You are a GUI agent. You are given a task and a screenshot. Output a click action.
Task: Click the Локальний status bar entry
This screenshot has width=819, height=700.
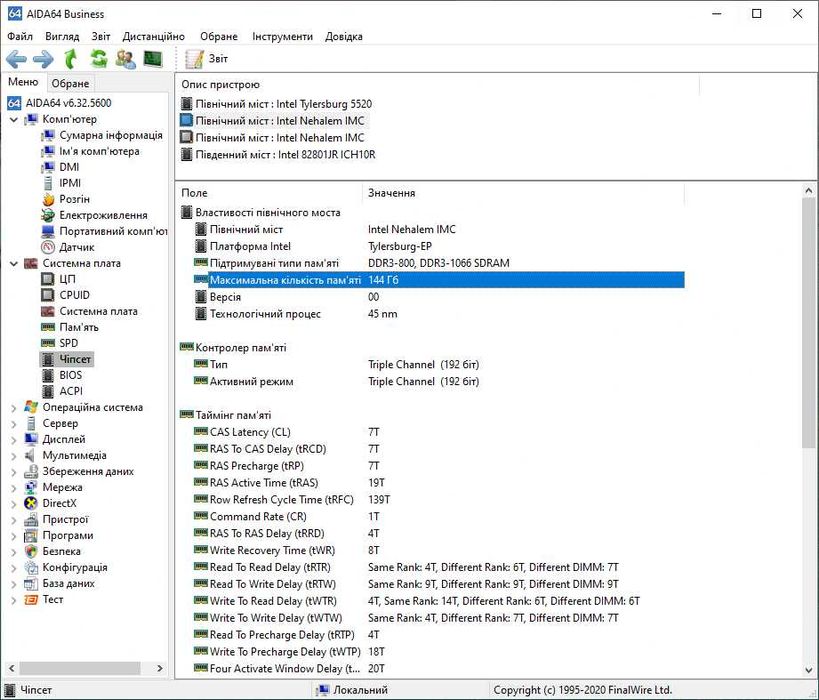coord(353,690)
